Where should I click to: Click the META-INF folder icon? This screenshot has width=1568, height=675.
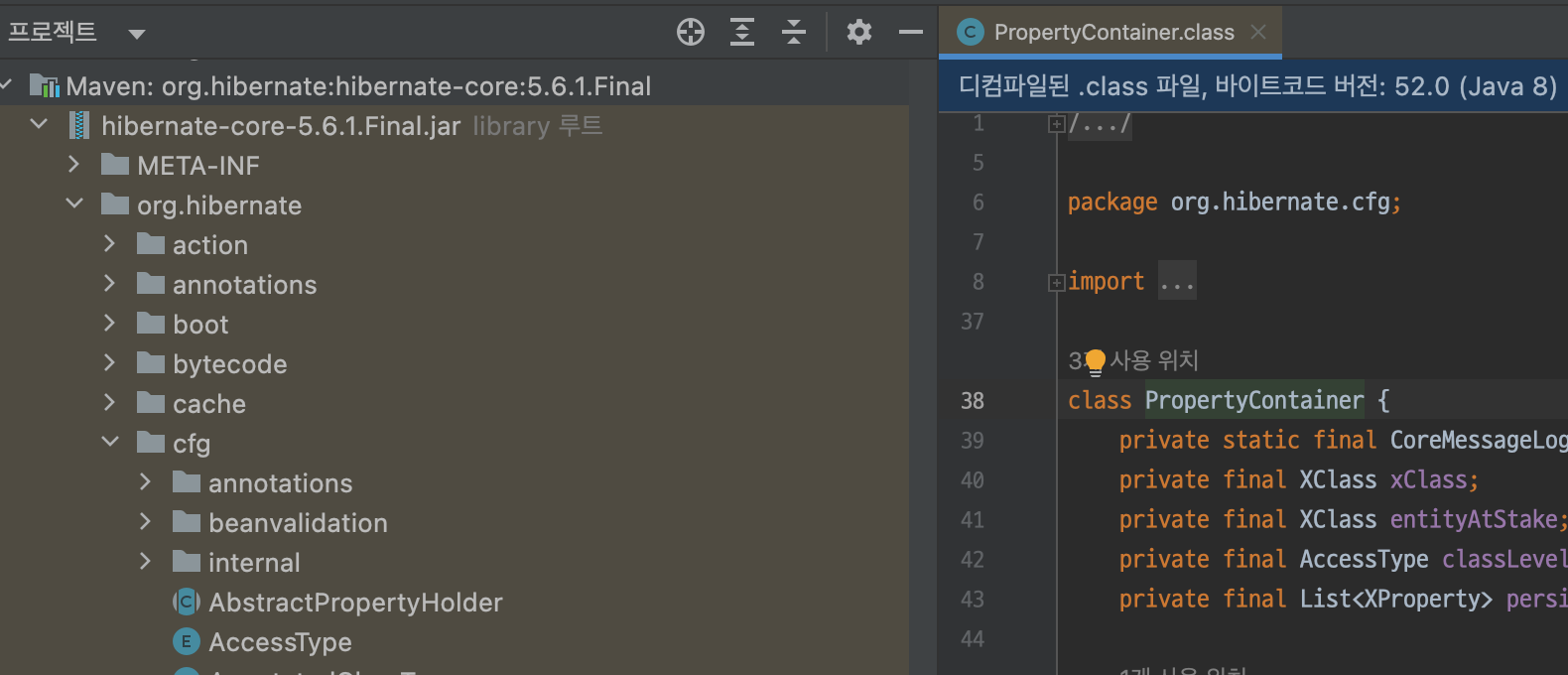pyautogui.click(x=115, y=165)
